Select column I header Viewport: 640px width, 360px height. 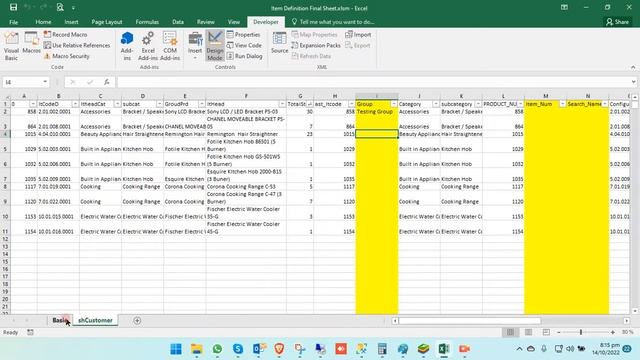[377, 96]
